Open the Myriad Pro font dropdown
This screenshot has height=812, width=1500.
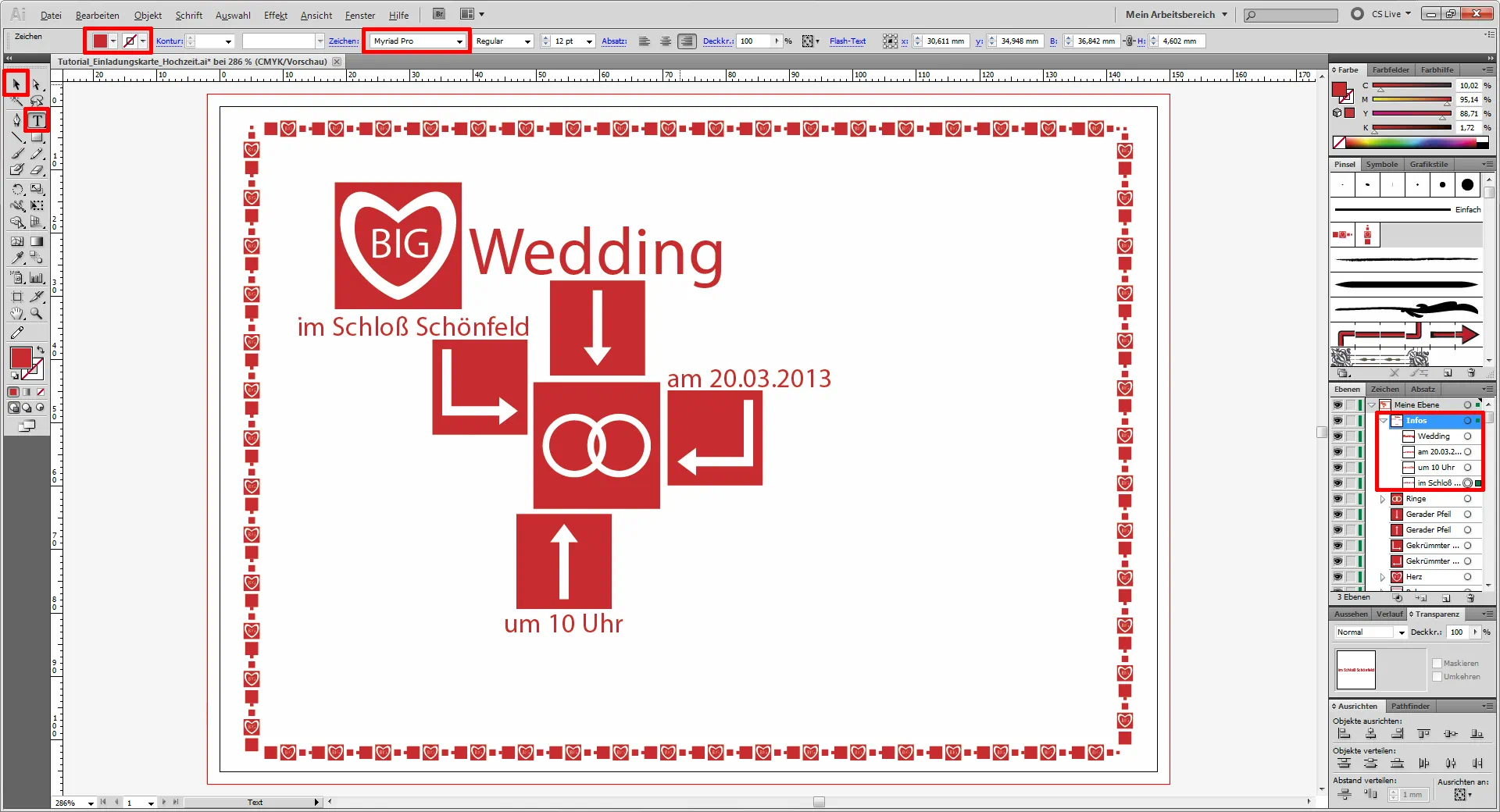point(461,41)
